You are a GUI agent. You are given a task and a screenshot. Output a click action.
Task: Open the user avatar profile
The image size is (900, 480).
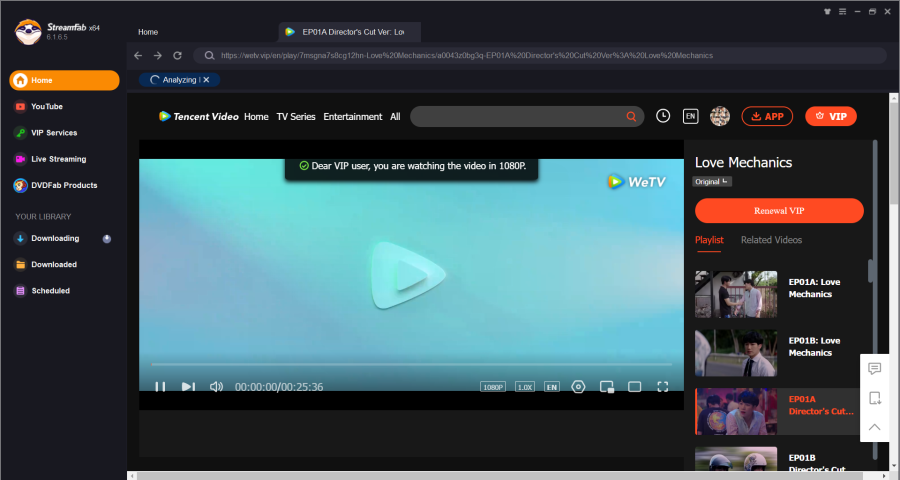[x=720, y=116]
